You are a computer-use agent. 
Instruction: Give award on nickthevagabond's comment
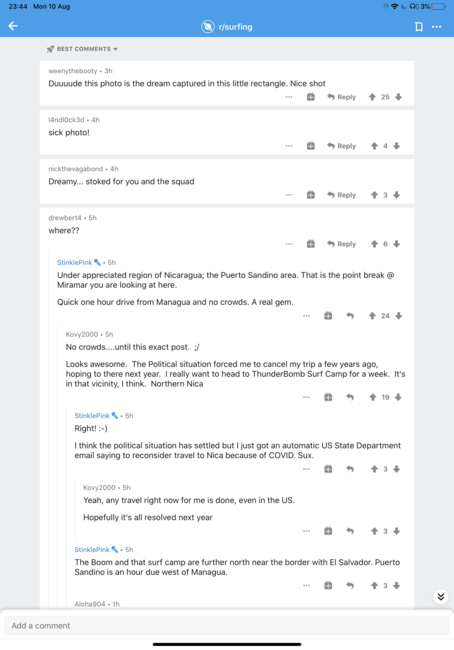click(x=311, y=195)
